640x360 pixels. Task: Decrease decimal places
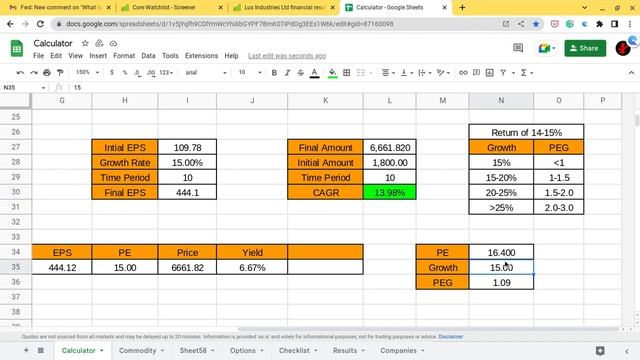click(138, 73)
